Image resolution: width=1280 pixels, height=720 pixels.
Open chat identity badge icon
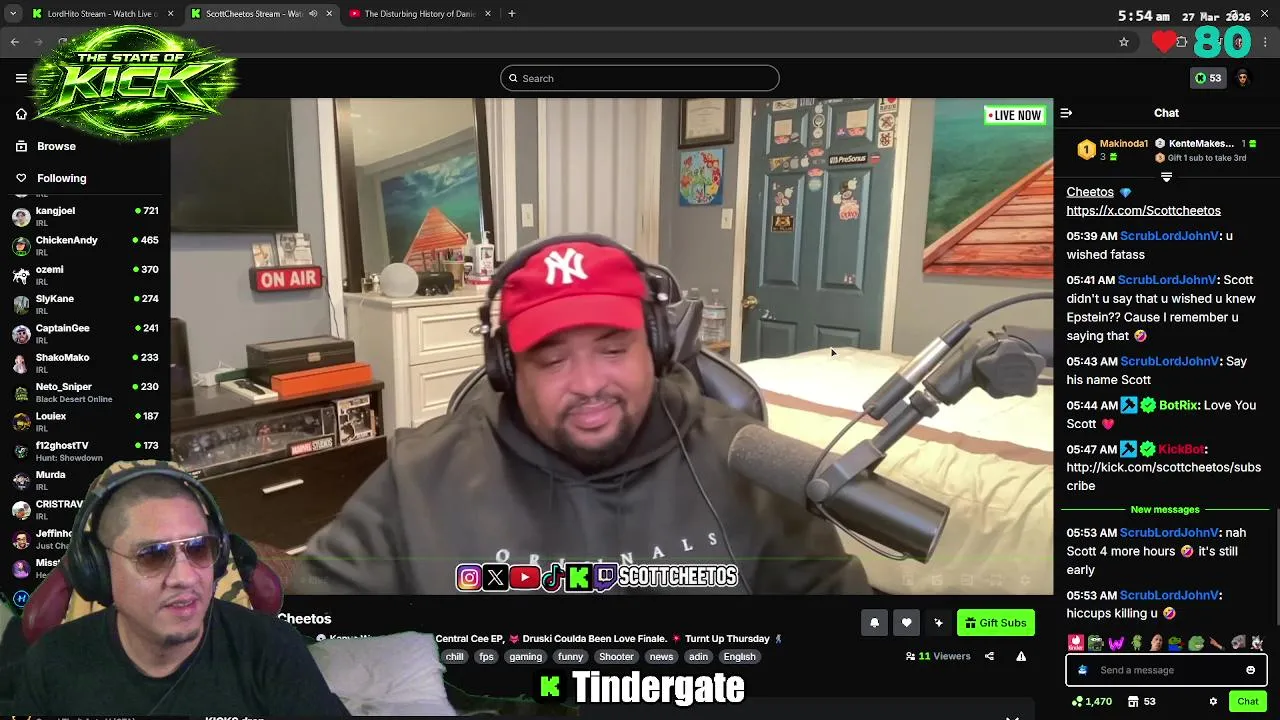(1082, 670)
